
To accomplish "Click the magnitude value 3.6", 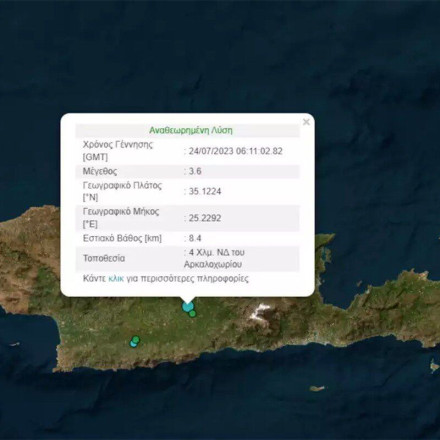I will tap(195, 171).
